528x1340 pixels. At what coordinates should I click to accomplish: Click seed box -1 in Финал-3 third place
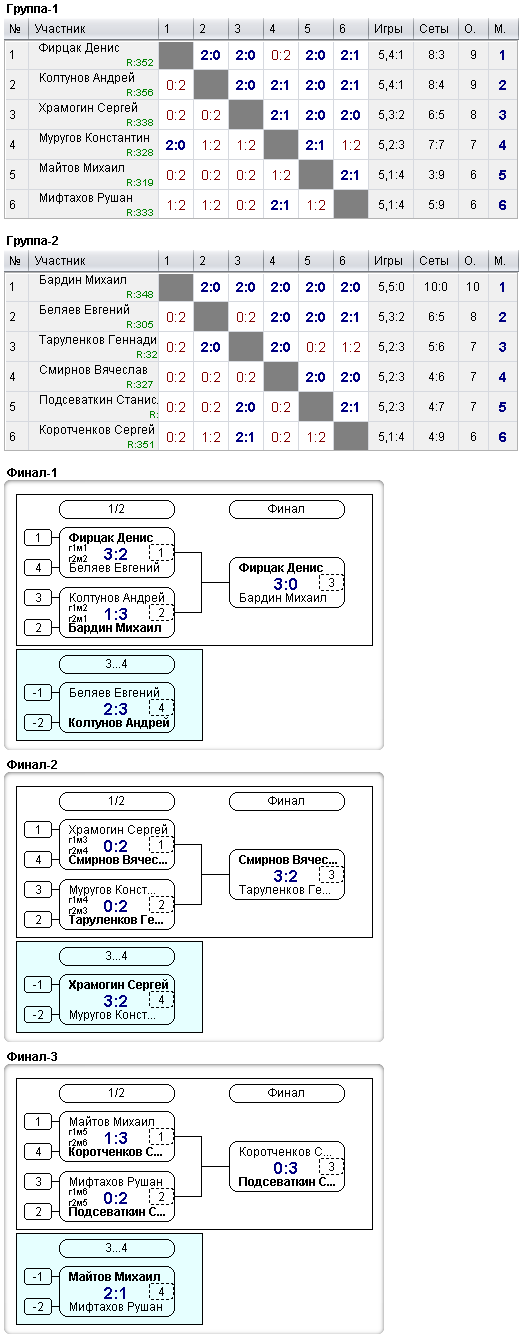(x=37, y=1276)
